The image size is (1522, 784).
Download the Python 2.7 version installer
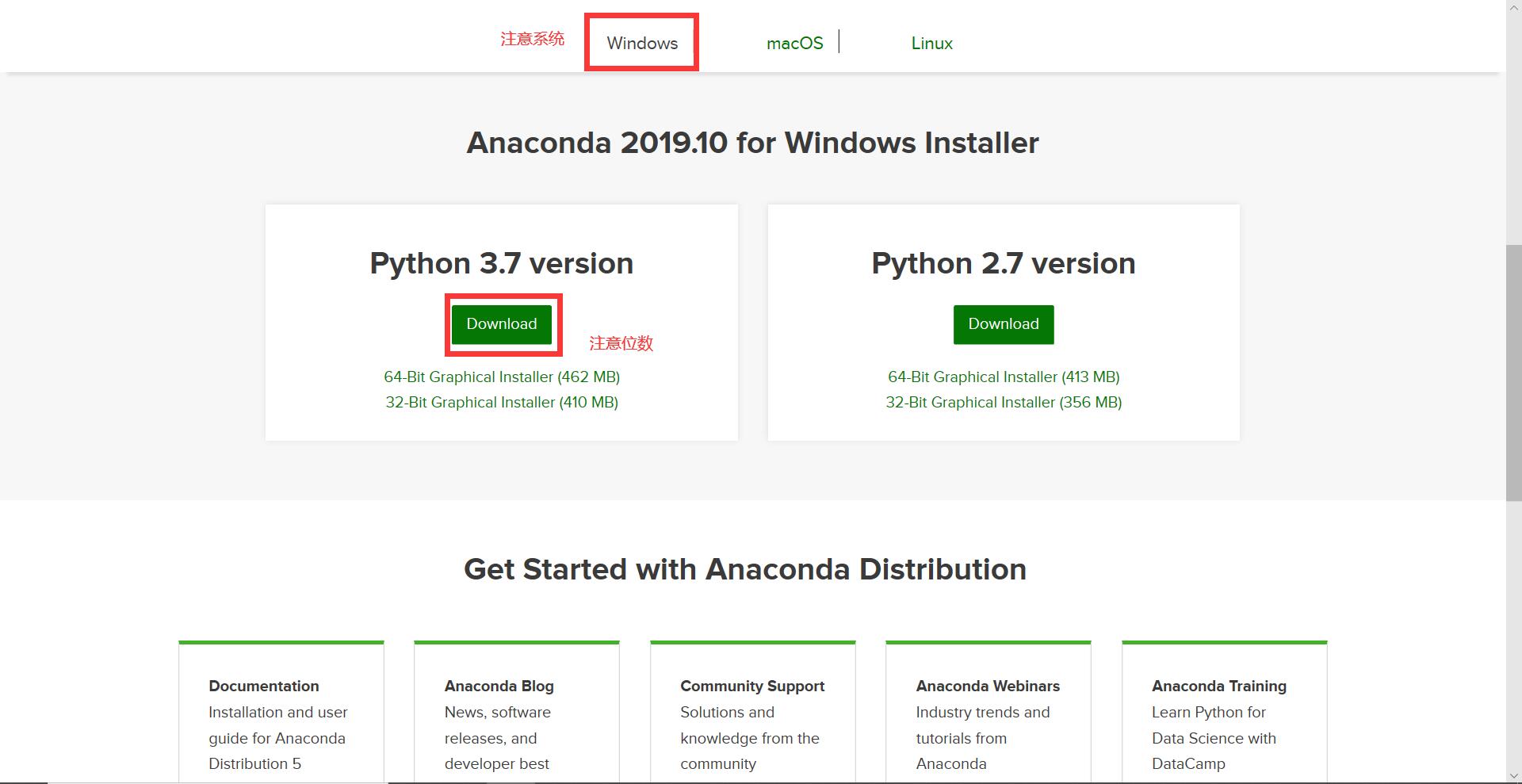pyautogui.click(x=1004, y=324)
